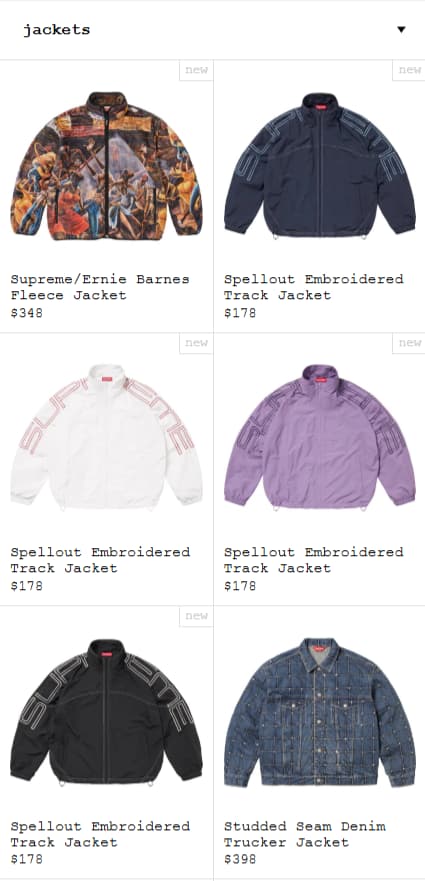Select the jackets category label
Screen dimensions: 425x881
tap(56, 30)
